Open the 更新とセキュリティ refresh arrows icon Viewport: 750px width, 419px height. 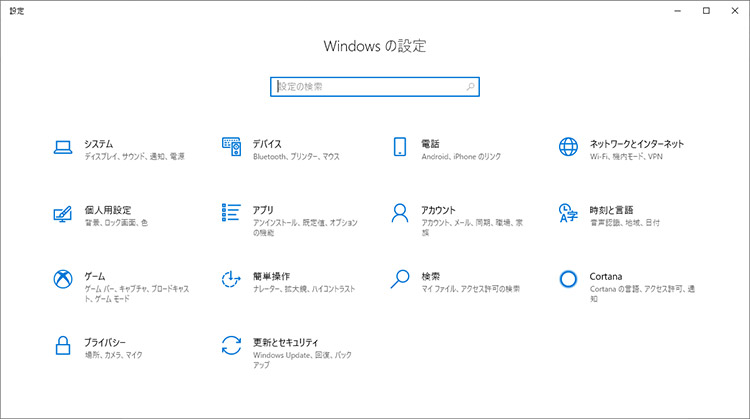(x=231, y=346)
